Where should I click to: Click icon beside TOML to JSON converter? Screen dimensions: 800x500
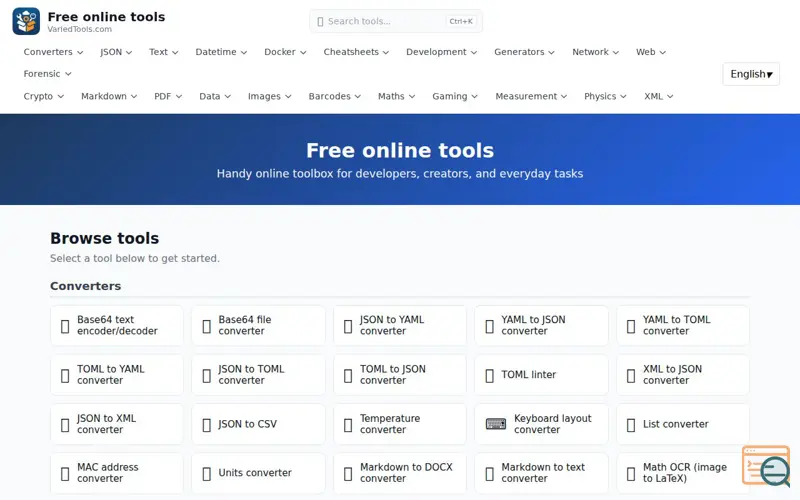pos(348,376)
